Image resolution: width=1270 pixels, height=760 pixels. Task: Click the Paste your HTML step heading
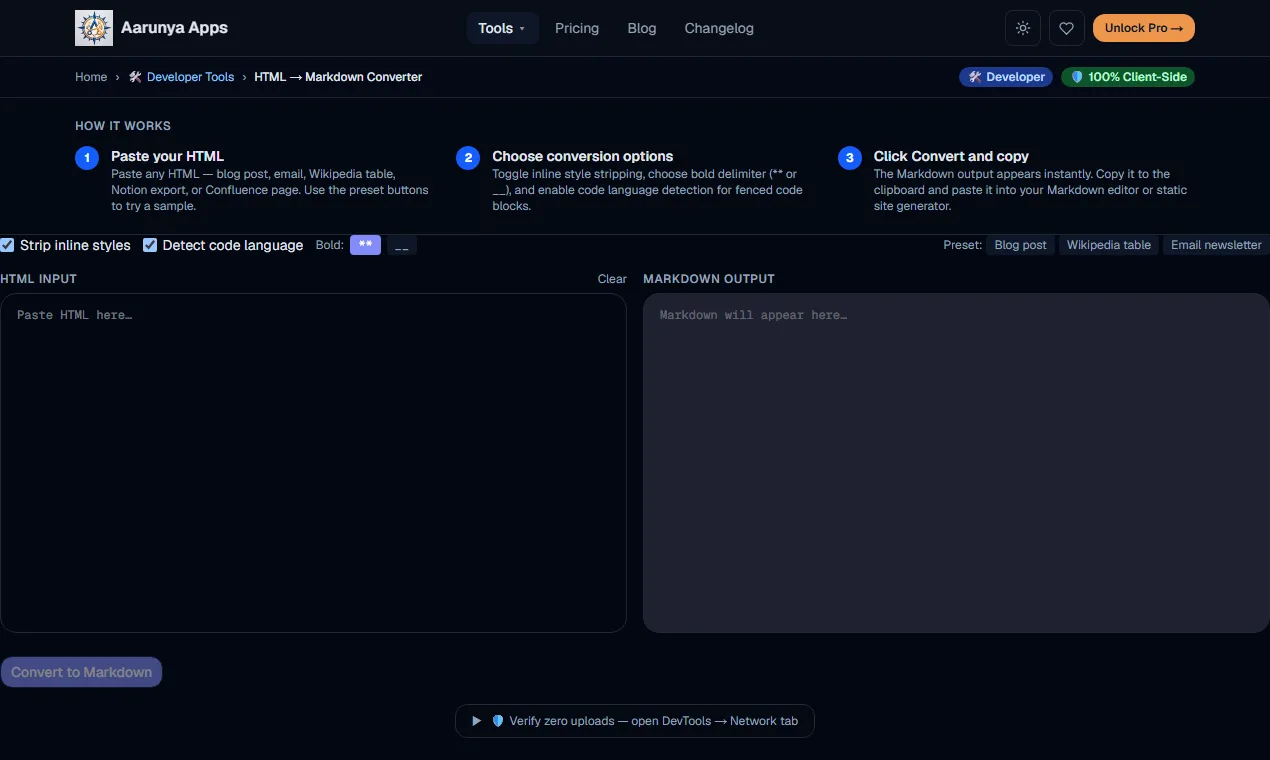[x=167, y=156]
